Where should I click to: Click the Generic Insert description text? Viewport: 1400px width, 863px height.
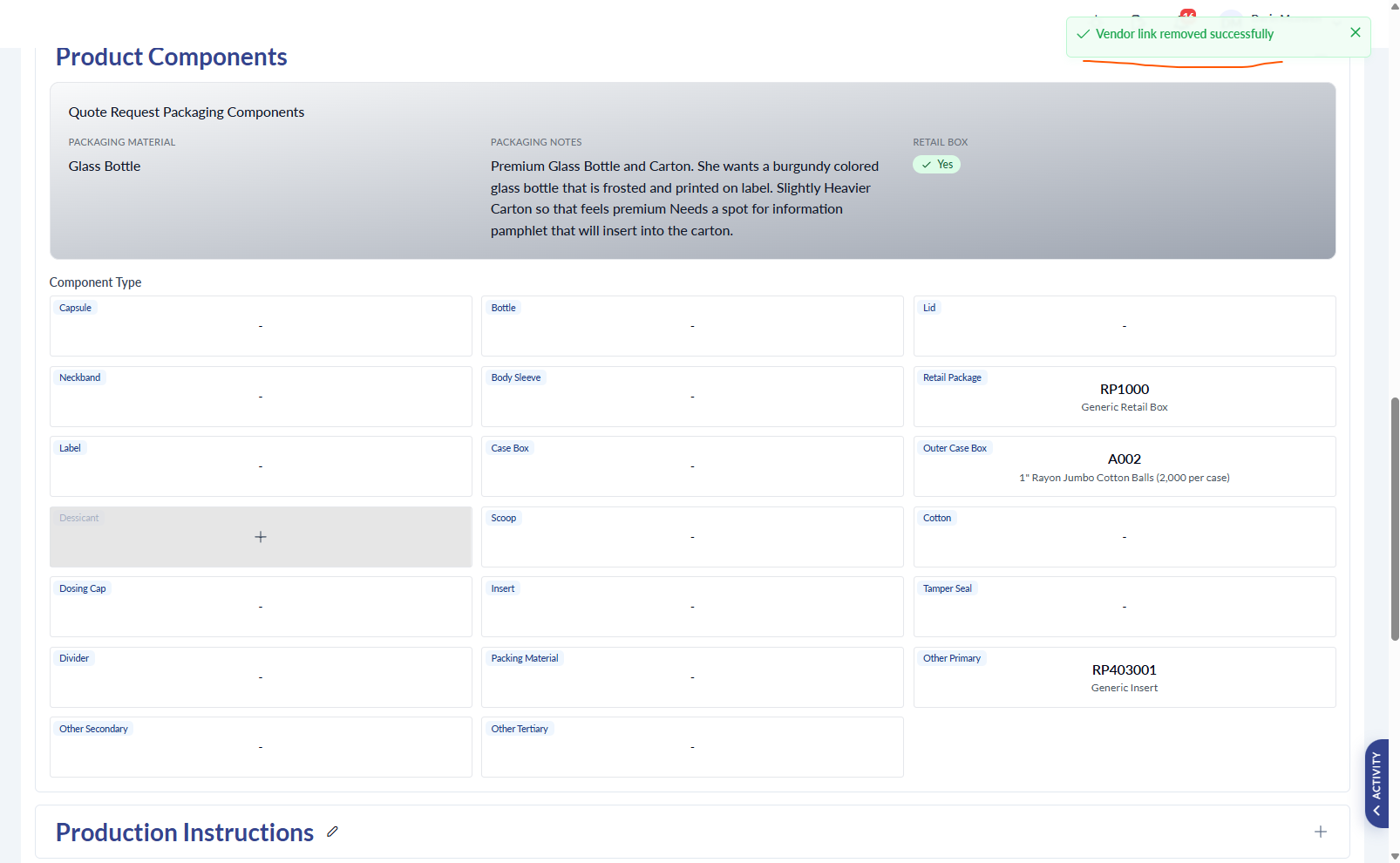1125,688
